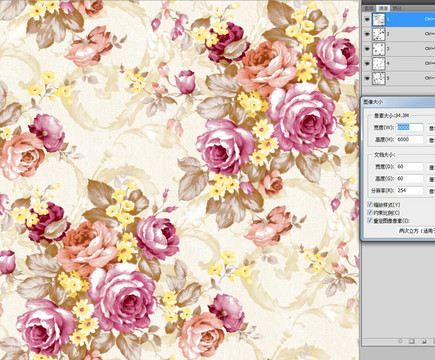Click the Create new channel icon
Image resolution: width=435 pixels, height=360 pixels.
pyautogui.click(x=424, y=341)
